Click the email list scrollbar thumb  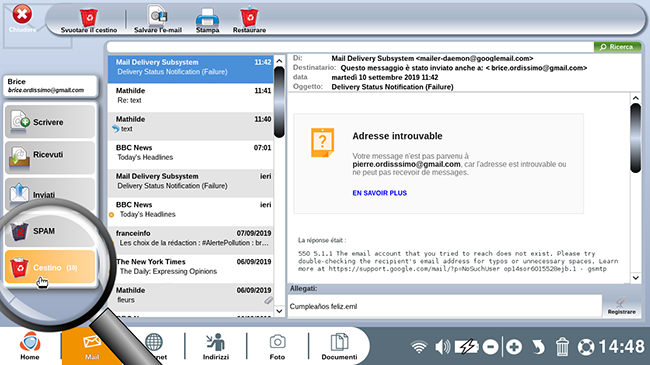279,102
